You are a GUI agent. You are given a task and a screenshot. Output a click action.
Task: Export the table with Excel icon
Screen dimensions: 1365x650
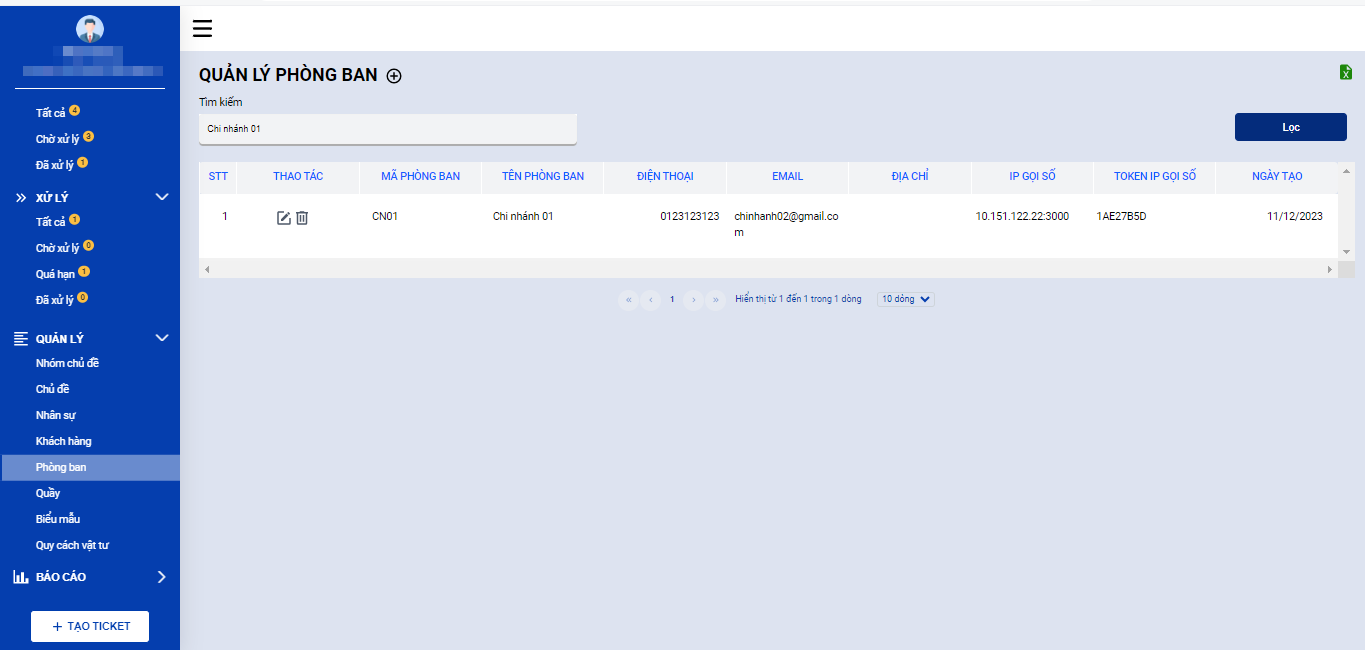pos(1346,72)
